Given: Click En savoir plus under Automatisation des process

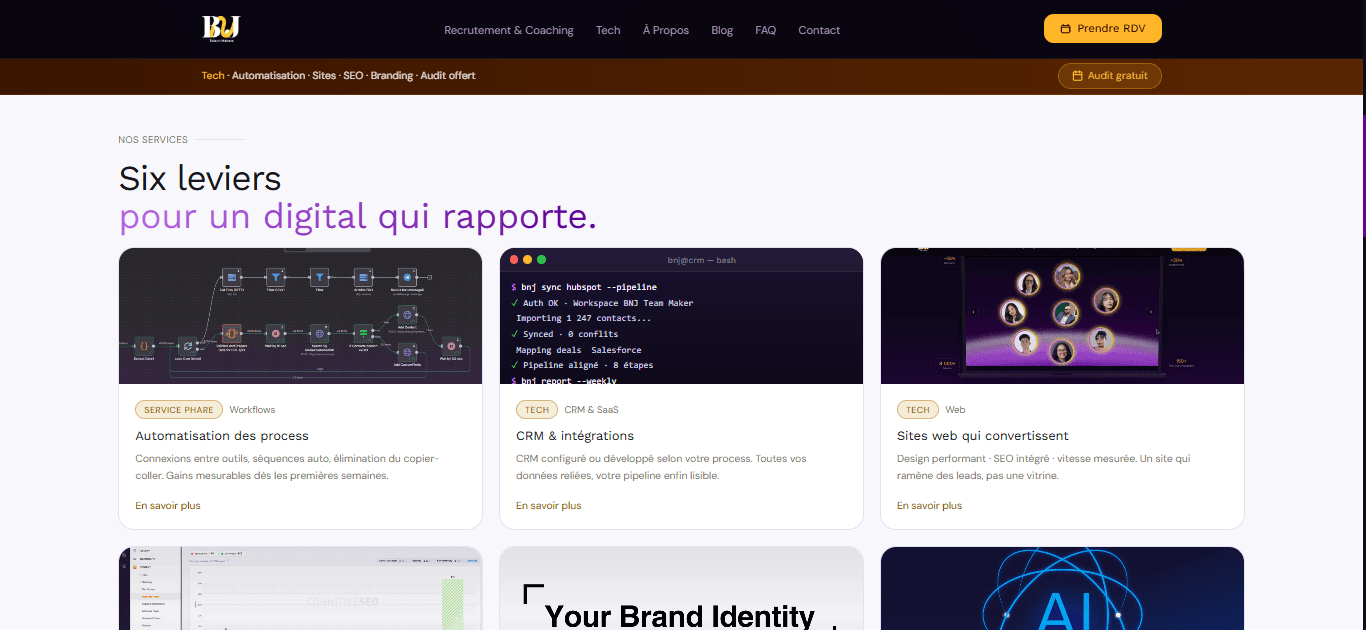Looking at the screenshot, I should coord(168,506).
